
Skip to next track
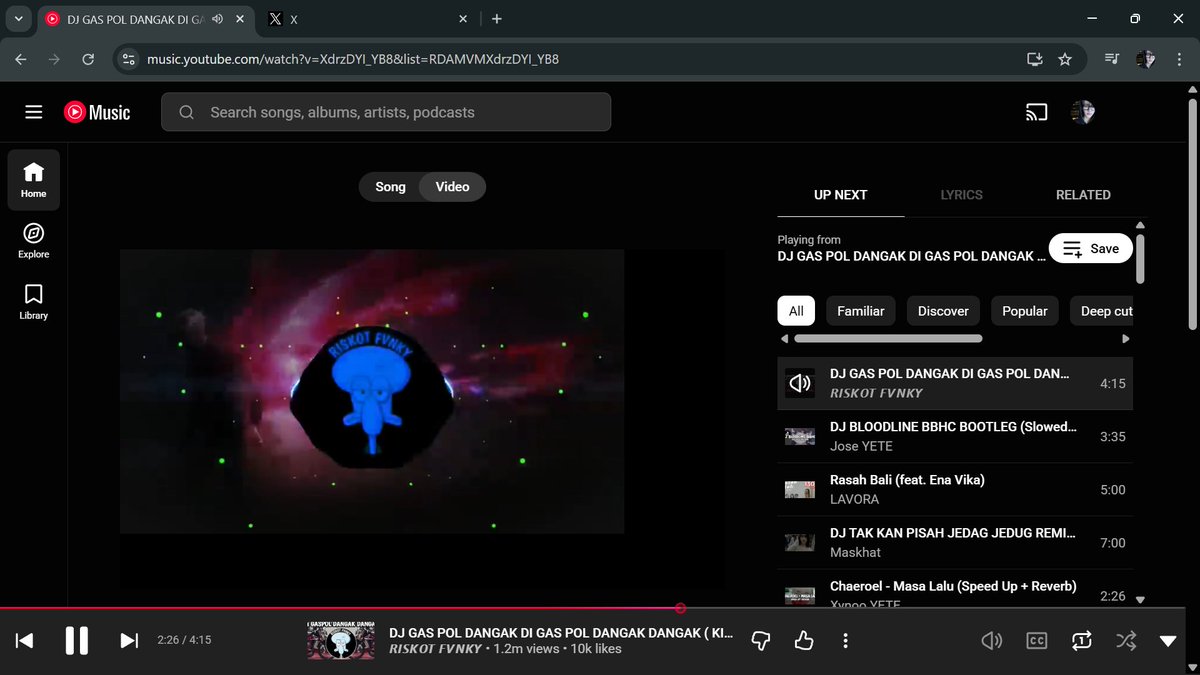[129, 640]
